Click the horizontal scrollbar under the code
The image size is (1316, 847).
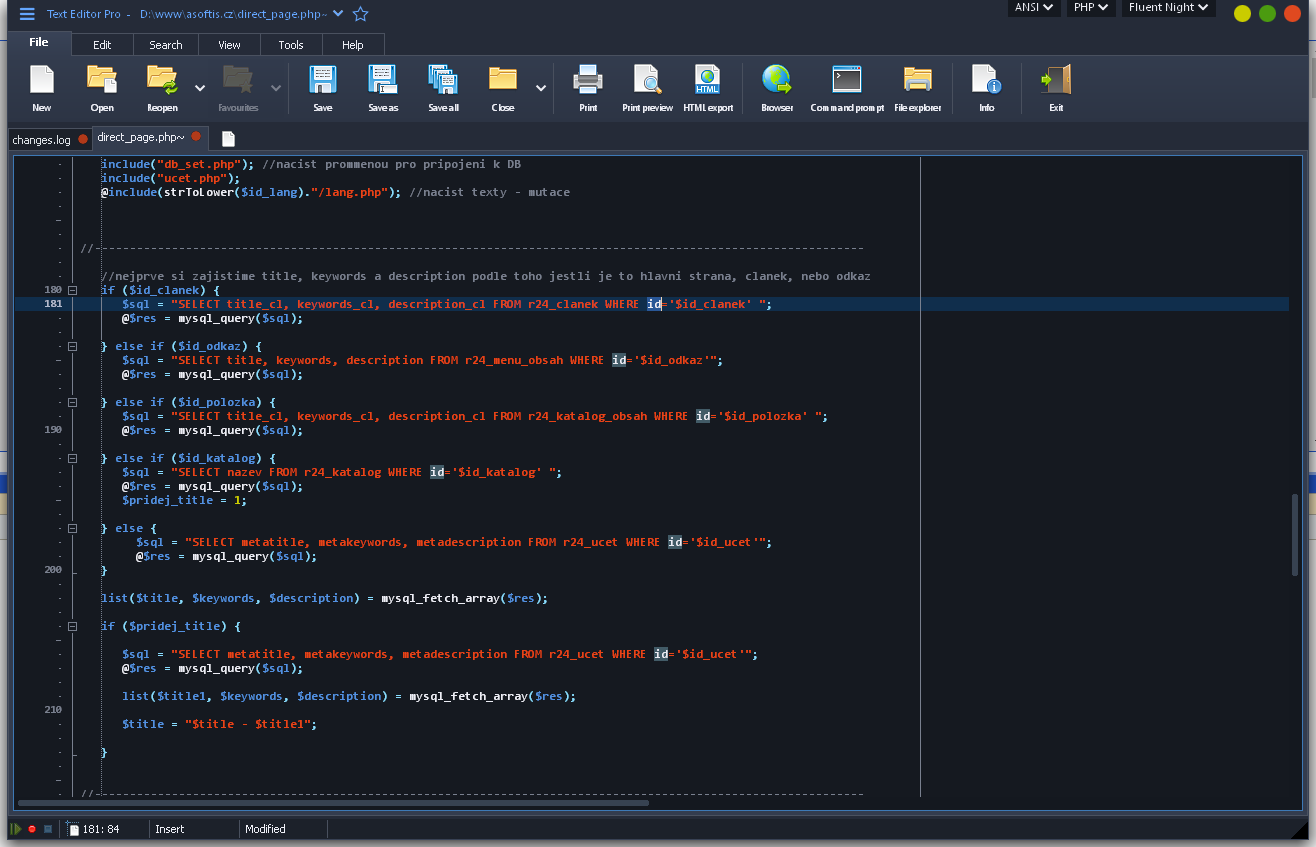point(333,802)
